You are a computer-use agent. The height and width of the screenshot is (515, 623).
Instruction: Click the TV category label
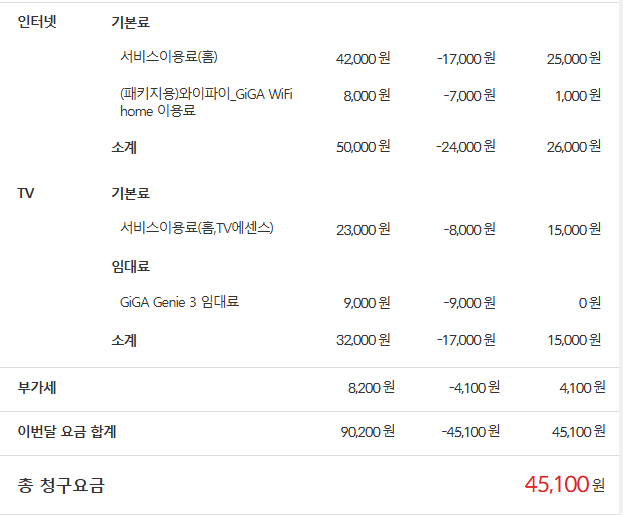(26, 192)
